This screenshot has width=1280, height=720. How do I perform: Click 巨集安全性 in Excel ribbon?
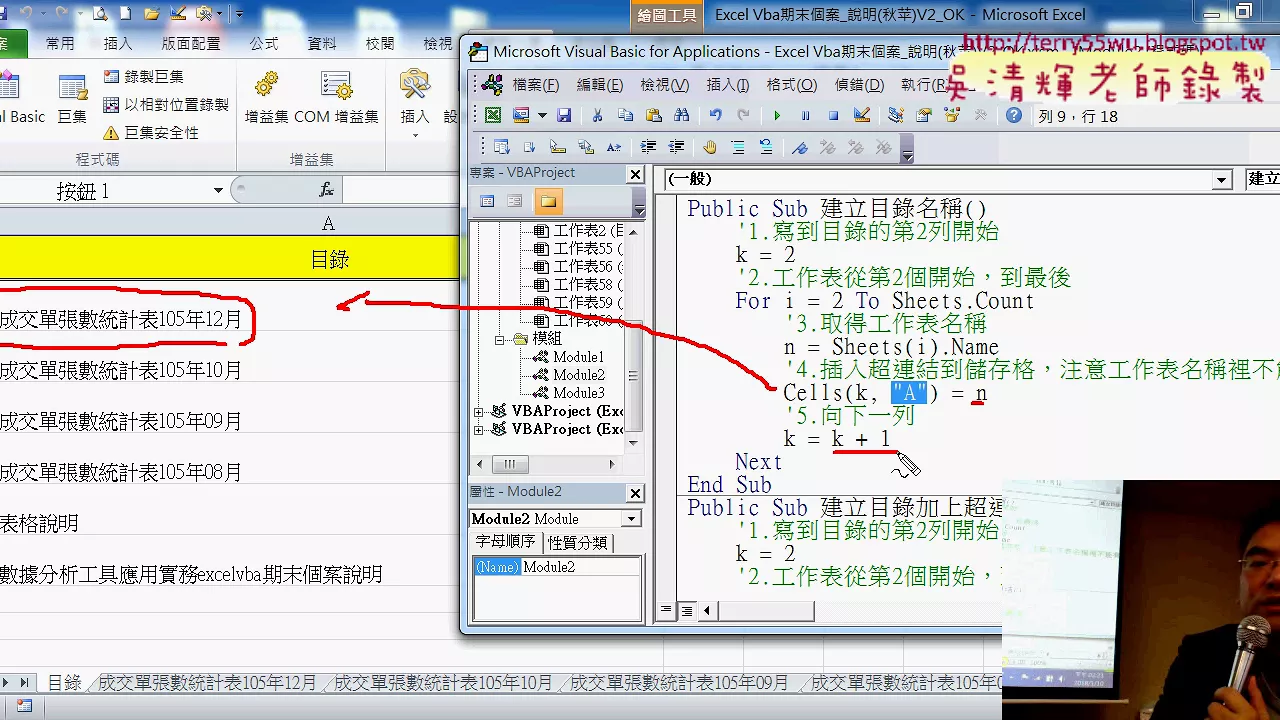coord(151,132)
